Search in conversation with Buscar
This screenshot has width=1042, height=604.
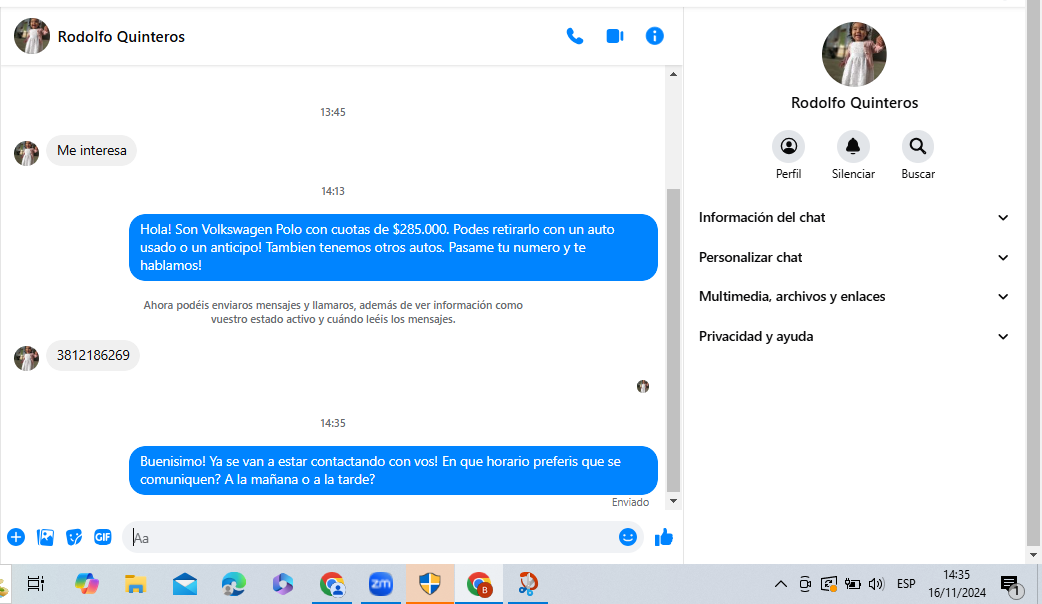tap(917, 147)
